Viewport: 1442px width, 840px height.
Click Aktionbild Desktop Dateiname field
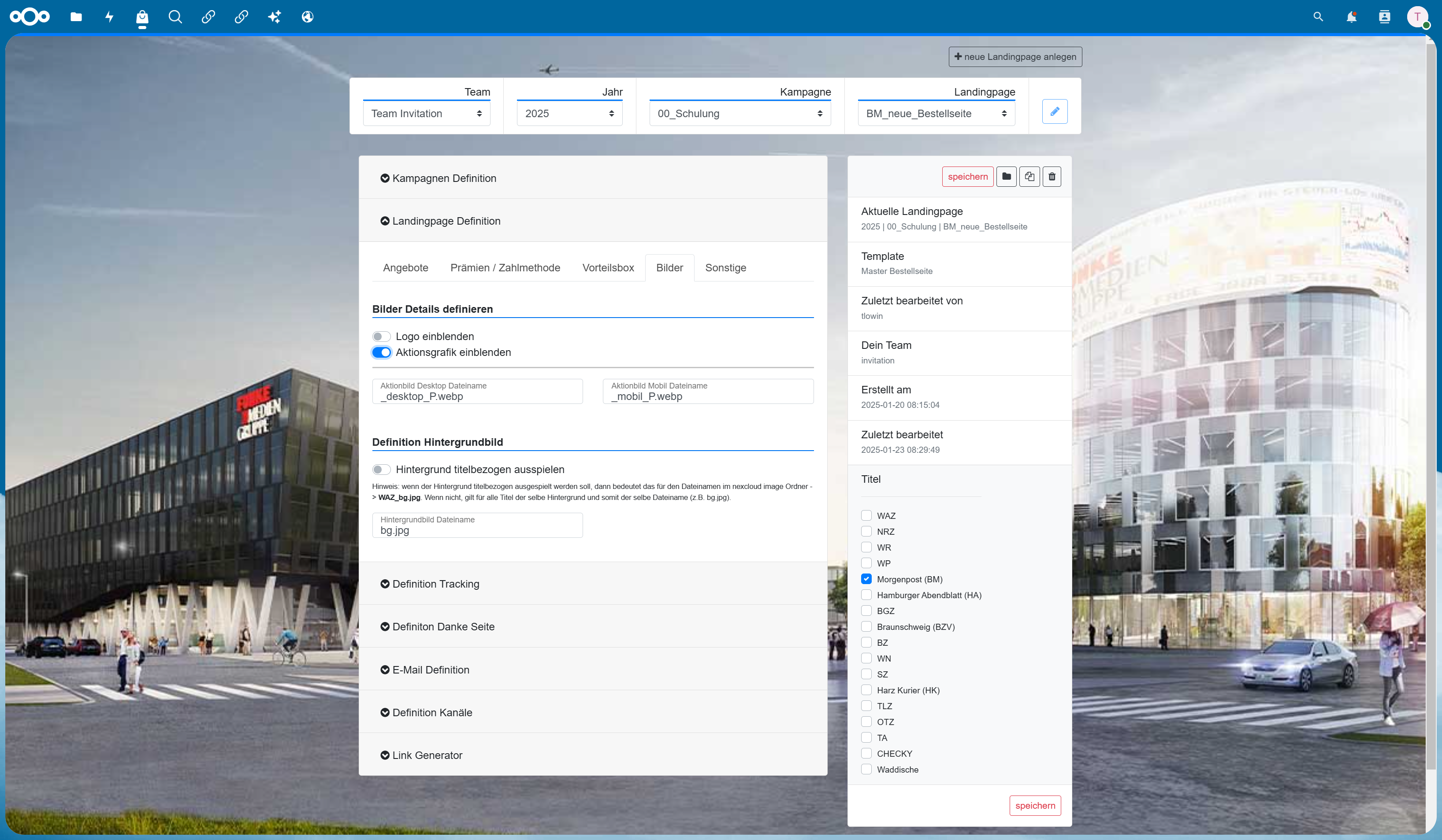[x=477, y=391]
